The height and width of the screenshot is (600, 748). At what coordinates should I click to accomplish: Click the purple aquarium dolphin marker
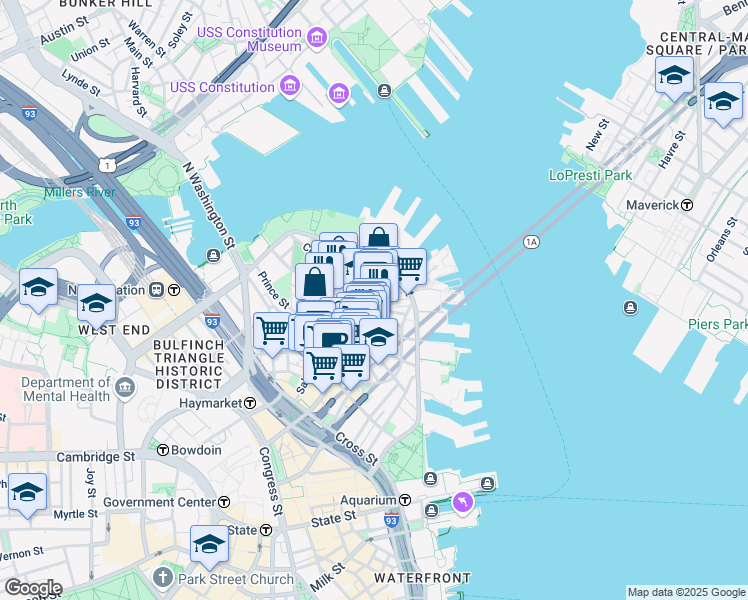(x=462, y=503)
